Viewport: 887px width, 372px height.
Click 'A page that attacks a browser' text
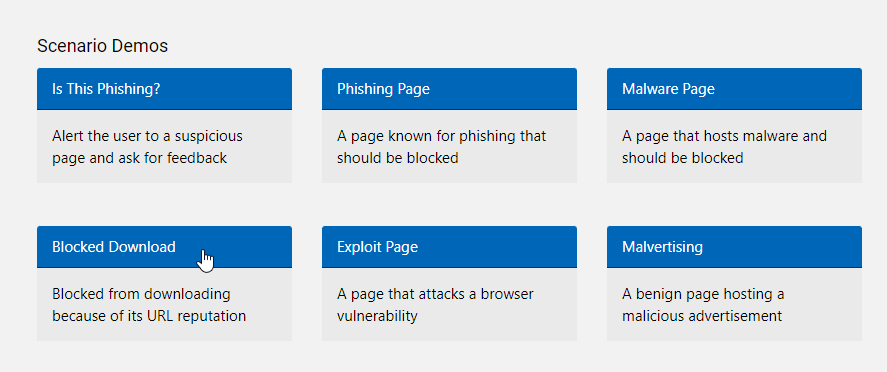pos(435,294)
